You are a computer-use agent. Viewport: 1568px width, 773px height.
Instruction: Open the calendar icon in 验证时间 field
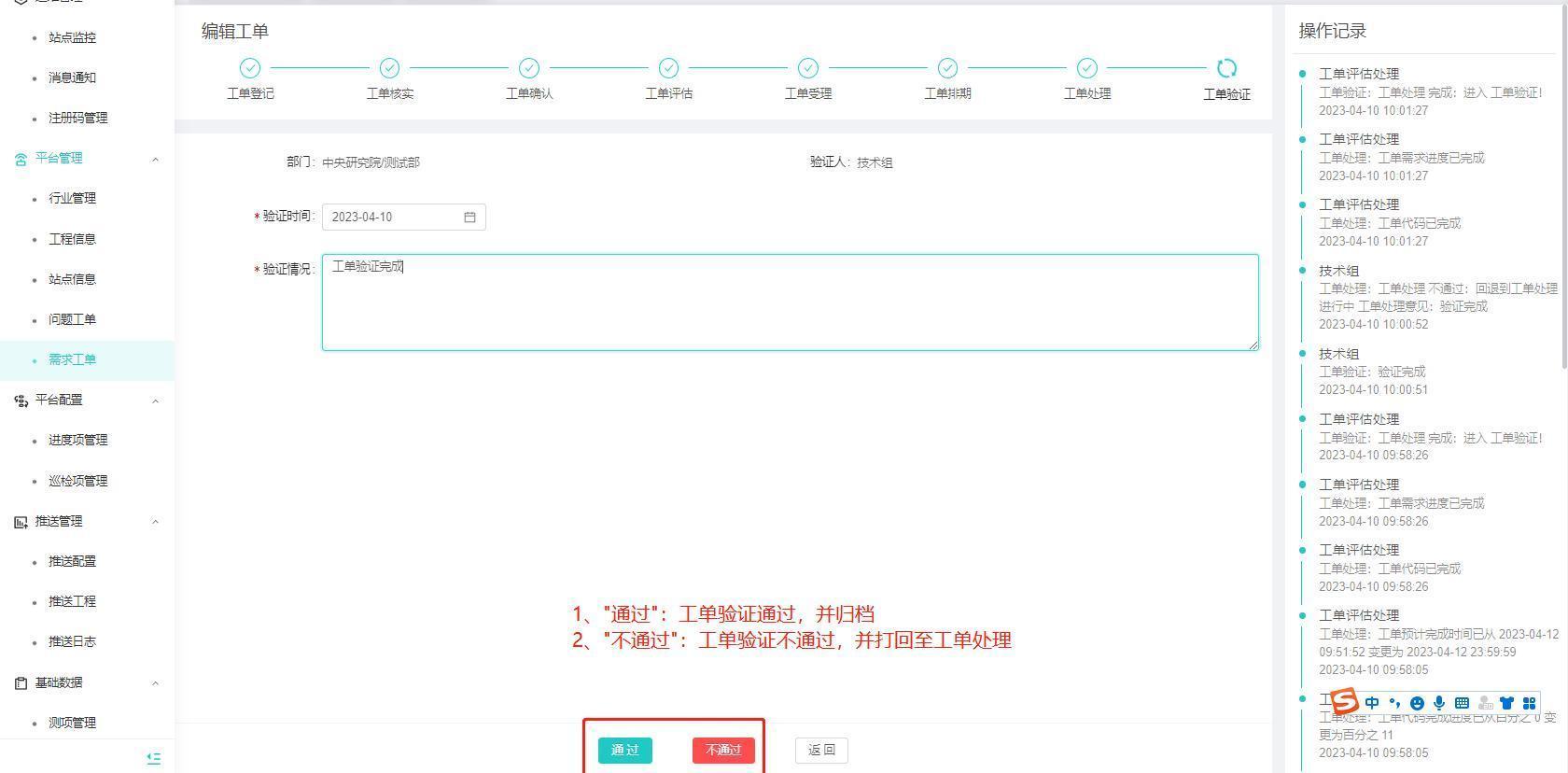tap(469, 217)
